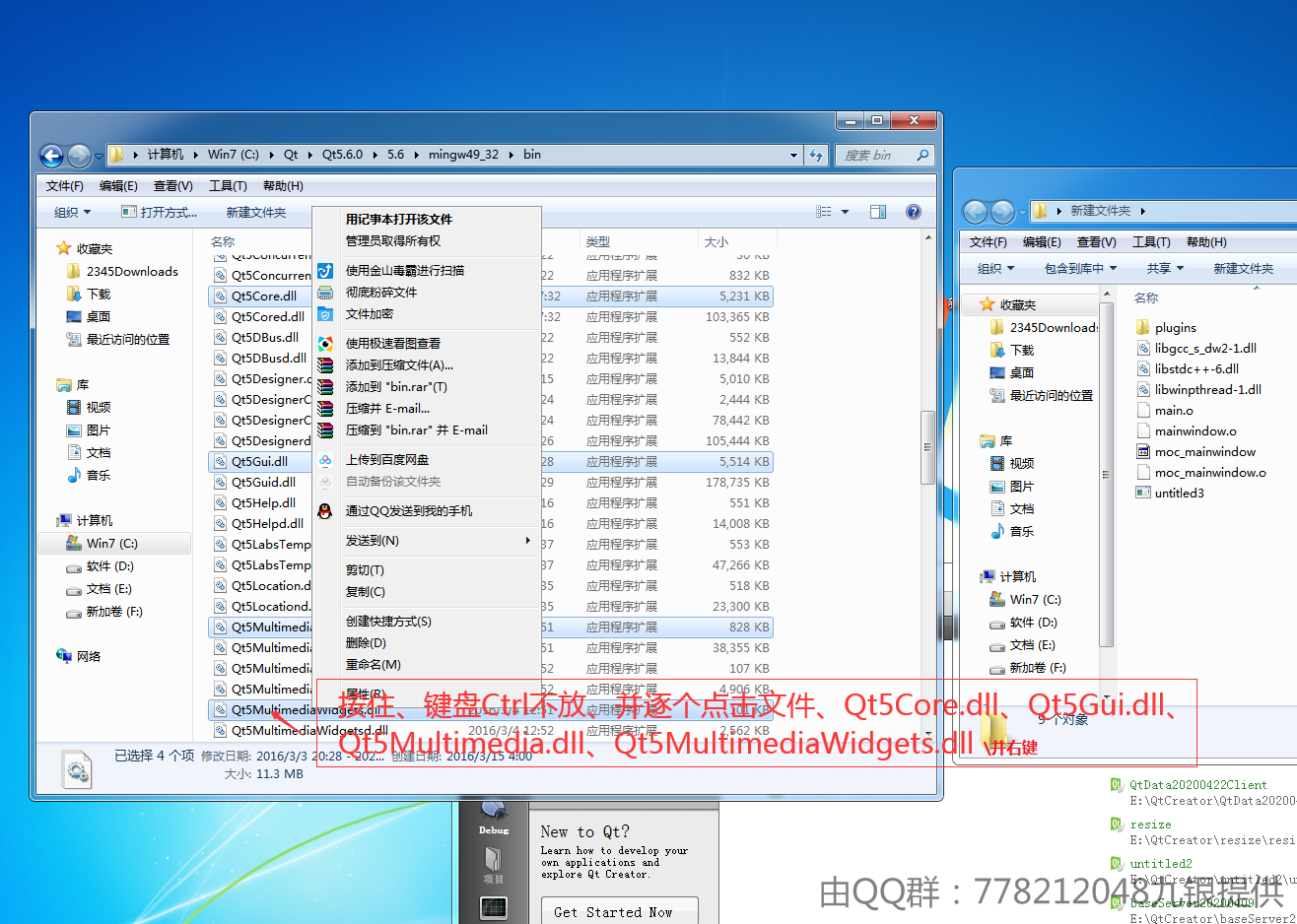
Task: Click the Qt5Core.dll file icon
Action: tap(221, 296)
